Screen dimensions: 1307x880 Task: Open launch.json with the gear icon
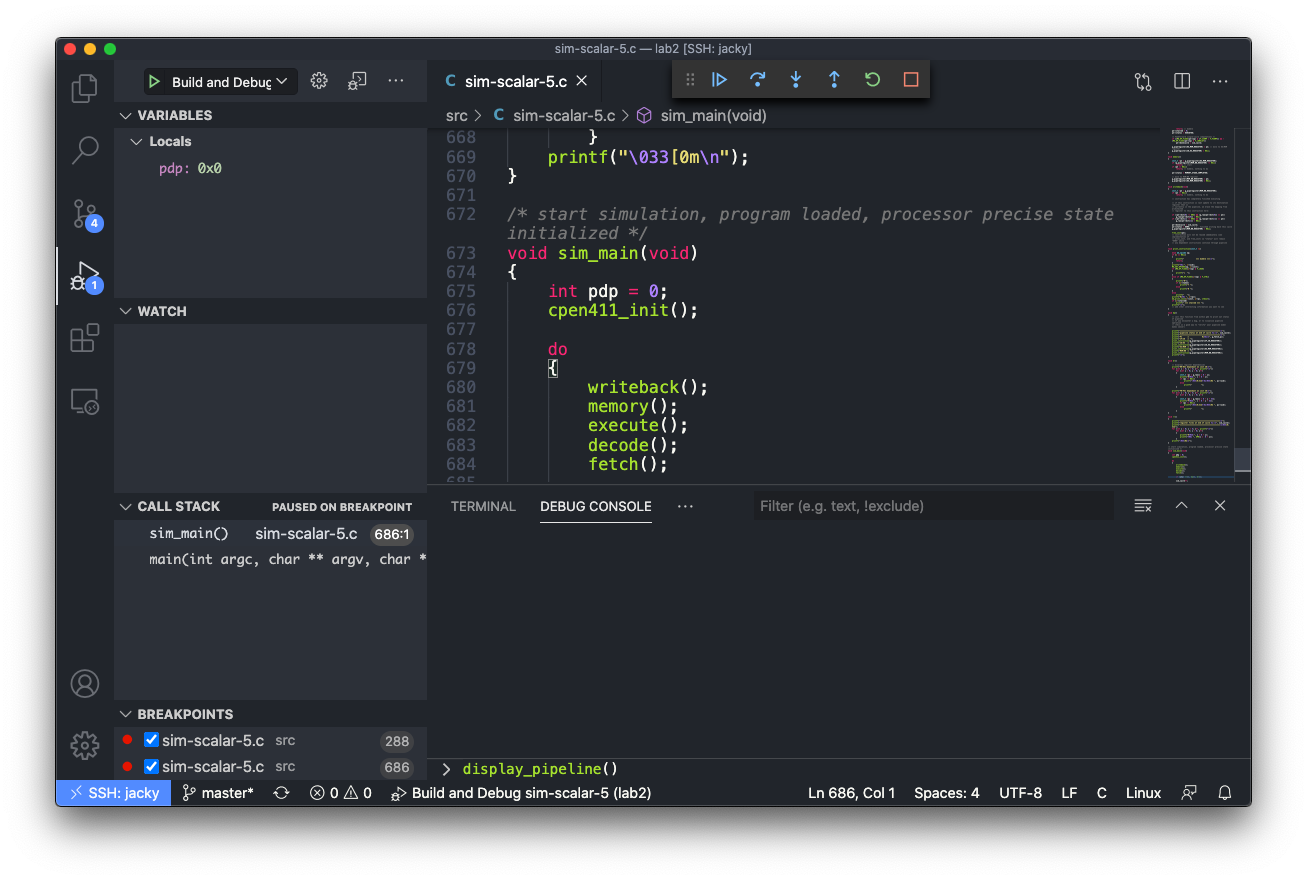(319, 81)
